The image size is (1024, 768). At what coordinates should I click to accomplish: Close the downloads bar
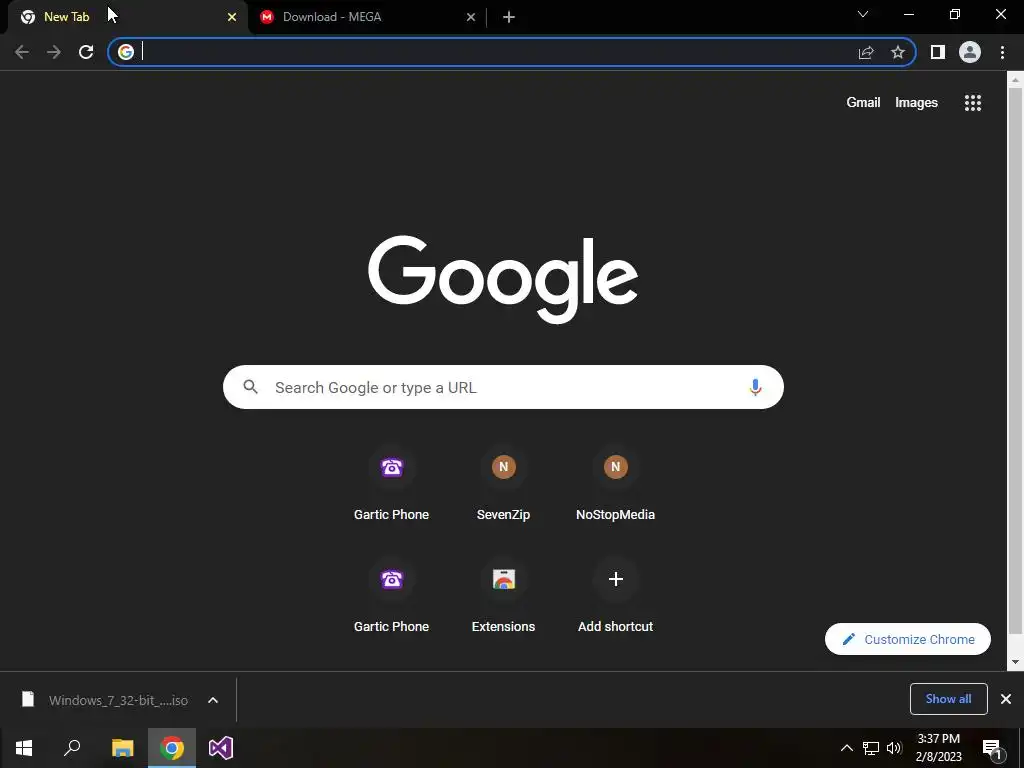(x=1006, y=699)
